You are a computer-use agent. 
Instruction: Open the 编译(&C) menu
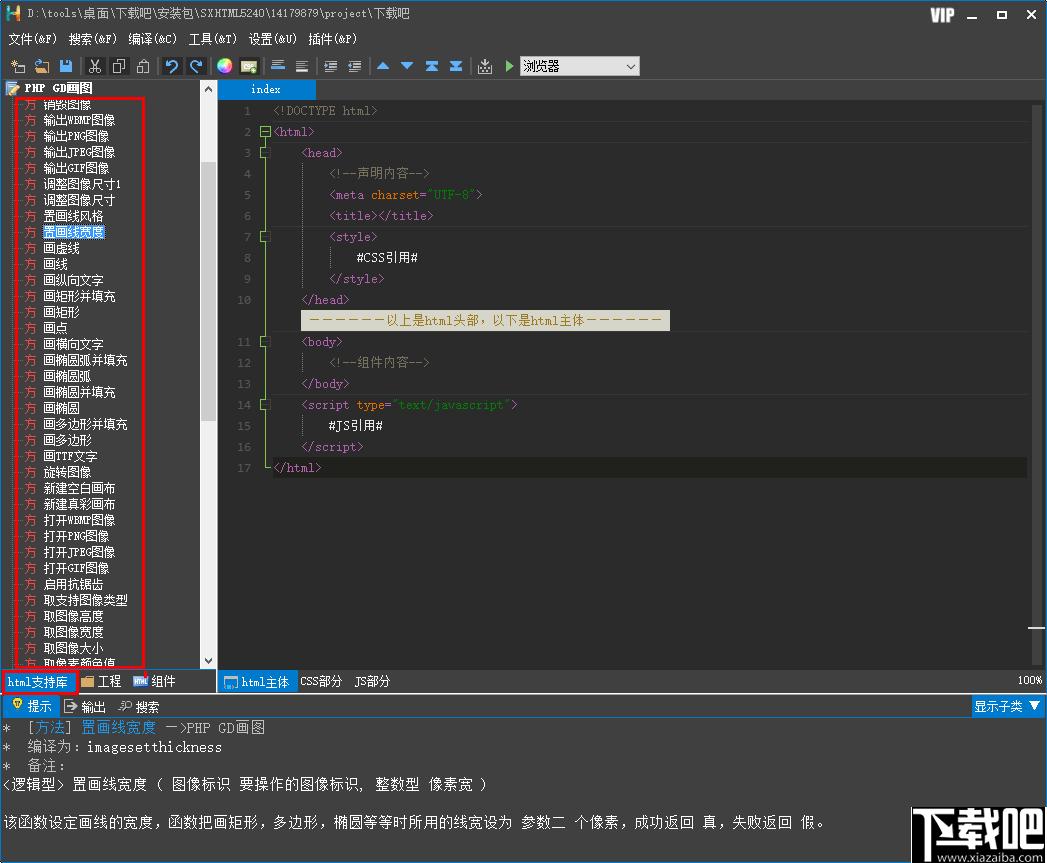tap(152, 39)
